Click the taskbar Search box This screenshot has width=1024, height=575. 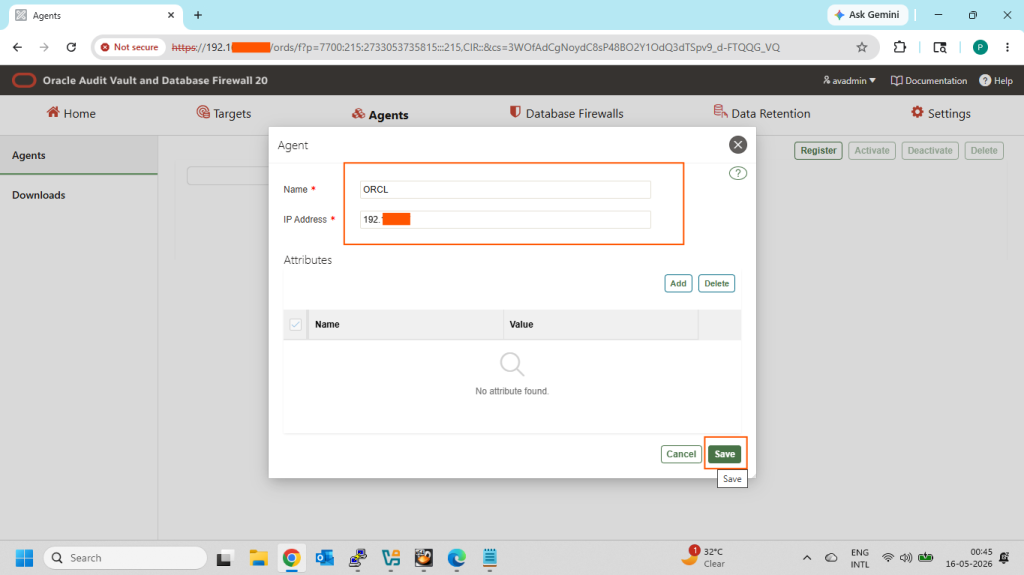(x=125, y=558)
